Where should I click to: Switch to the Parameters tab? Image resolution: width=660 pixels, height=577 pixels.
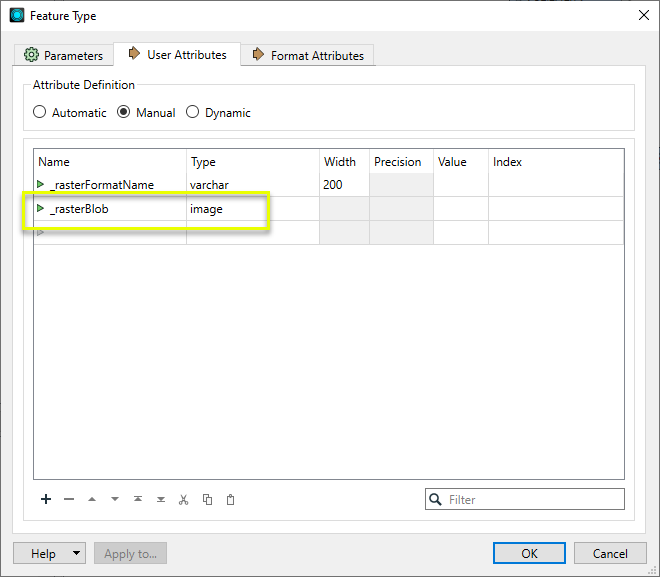pyautogui.click(x=63, y=56)
